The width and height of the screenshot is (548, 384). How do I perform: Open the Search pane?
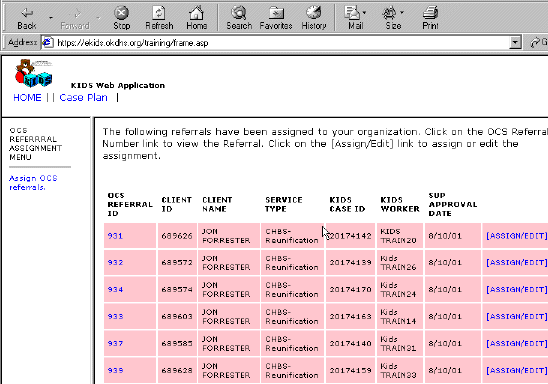(x=239, y=18)
